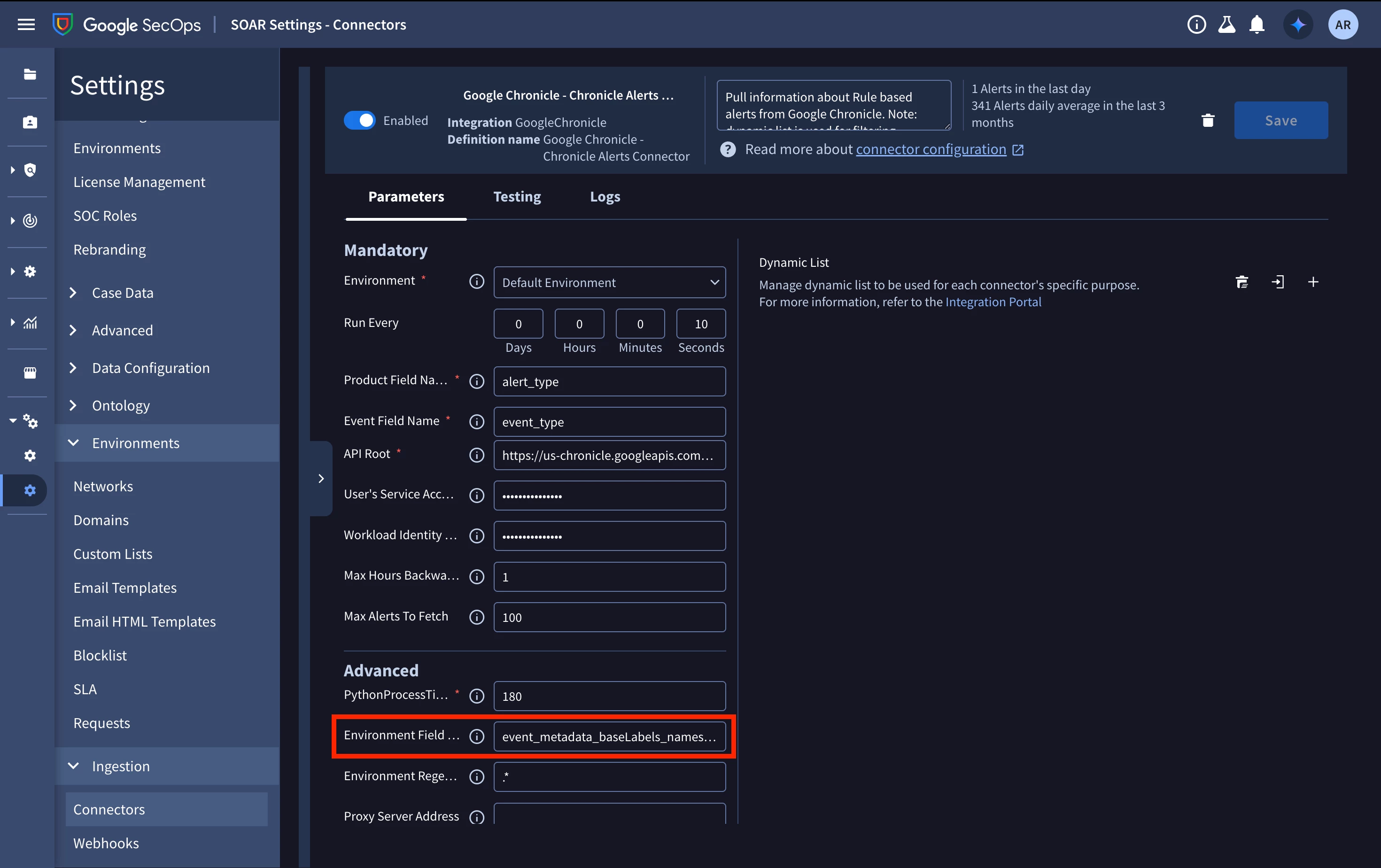Click the Cases folder icon in sidebar
Screen dimensions: 1381x868
[x=30, y=74]
